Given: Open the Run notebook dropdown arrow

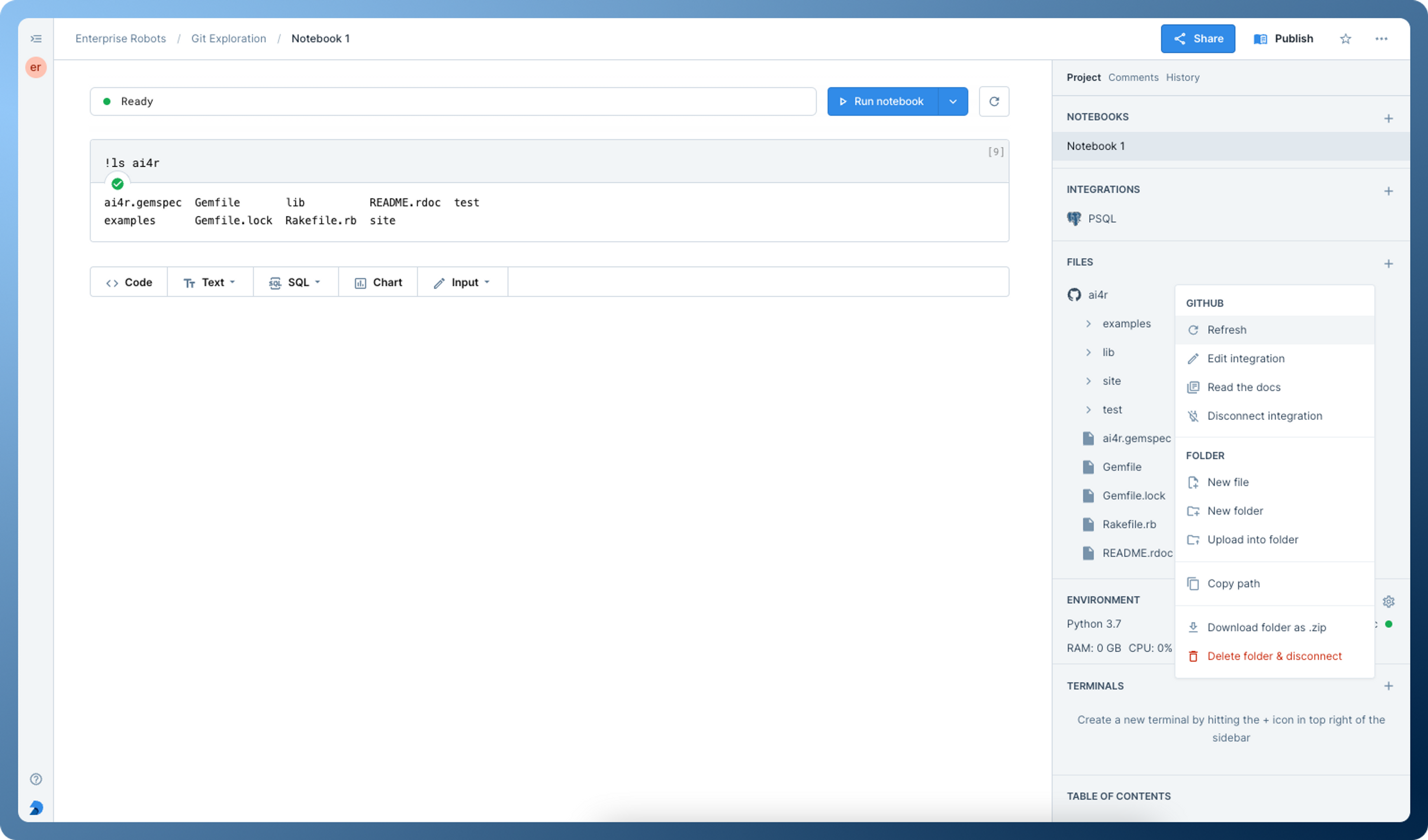Looking at the screenshot, I should pos(953,101).
